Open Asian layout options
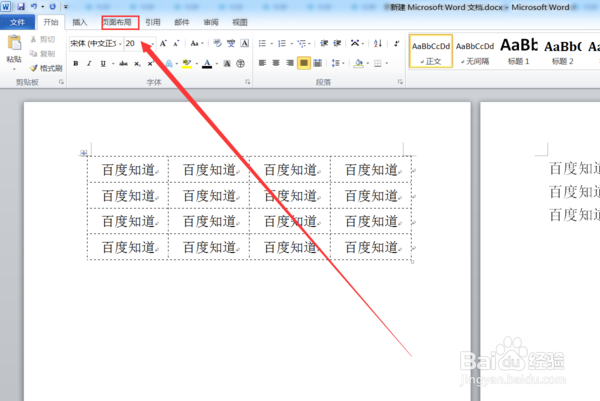The image size is (600, 401). (x=355, y=43)
